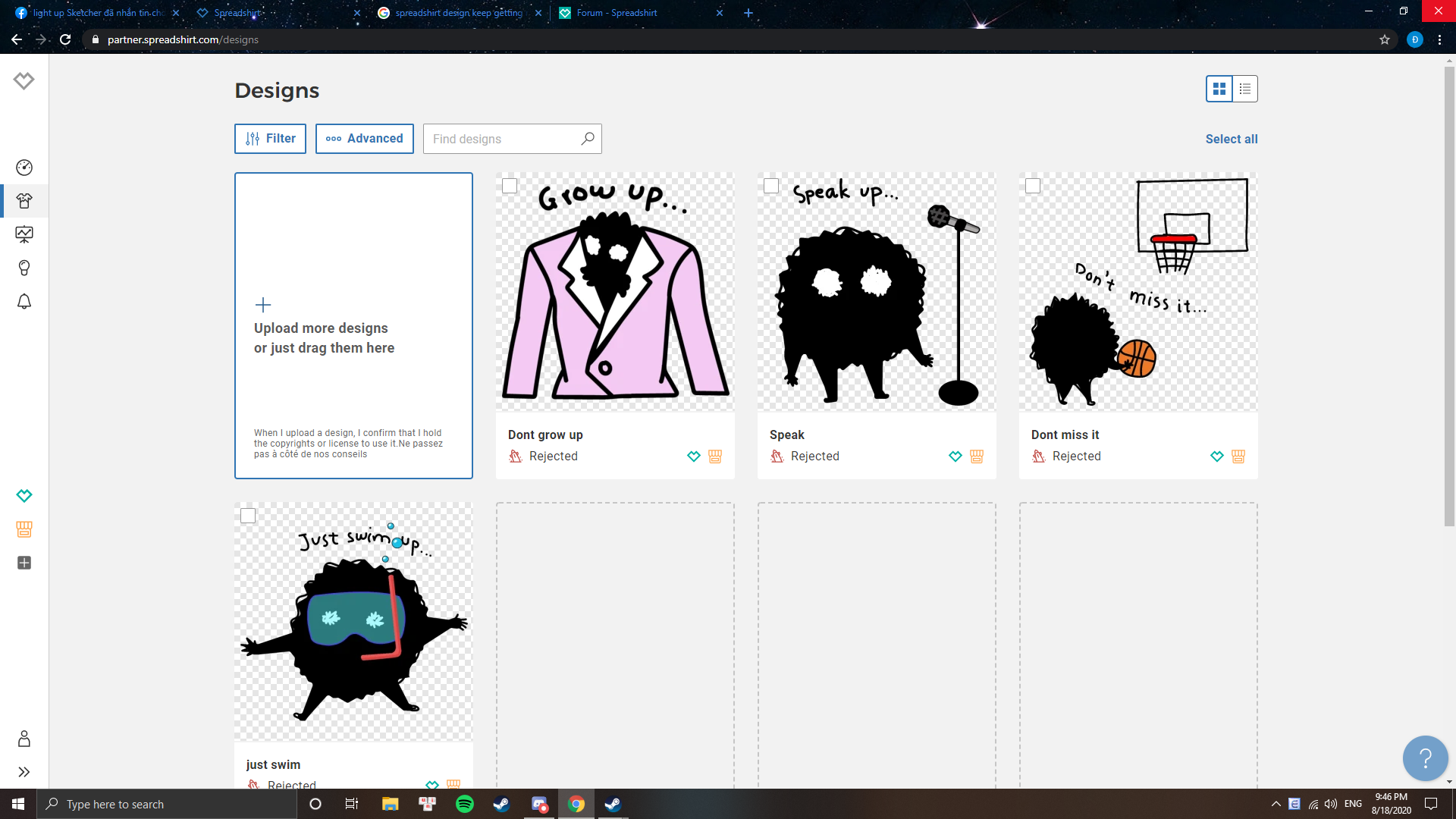
Task: Expand the sidebar with double chevron
Action: [x=24, y=772]
